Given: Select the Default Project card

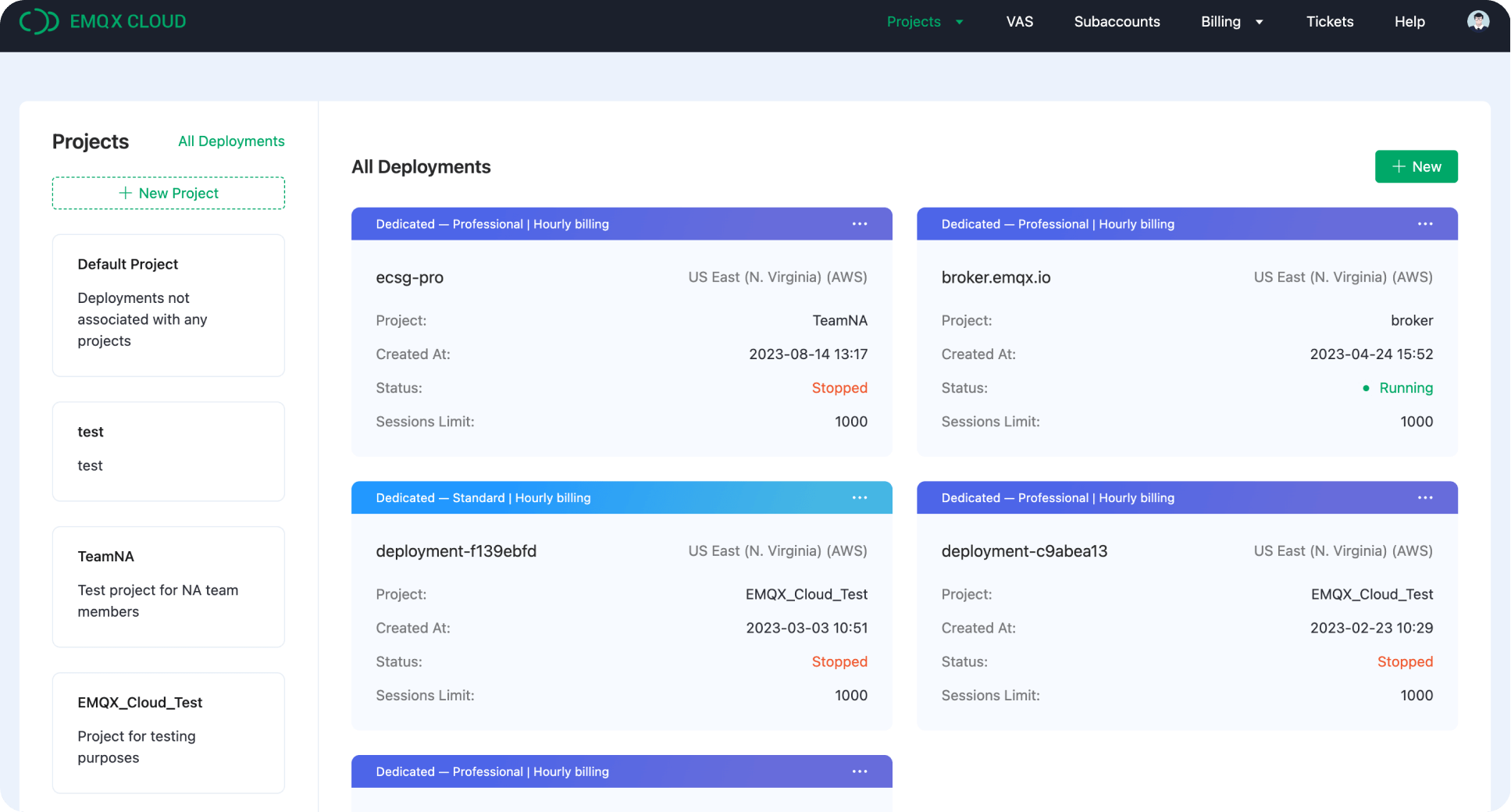Looking at the screenshot, I should pyautogui.click(x=169, y=305).
